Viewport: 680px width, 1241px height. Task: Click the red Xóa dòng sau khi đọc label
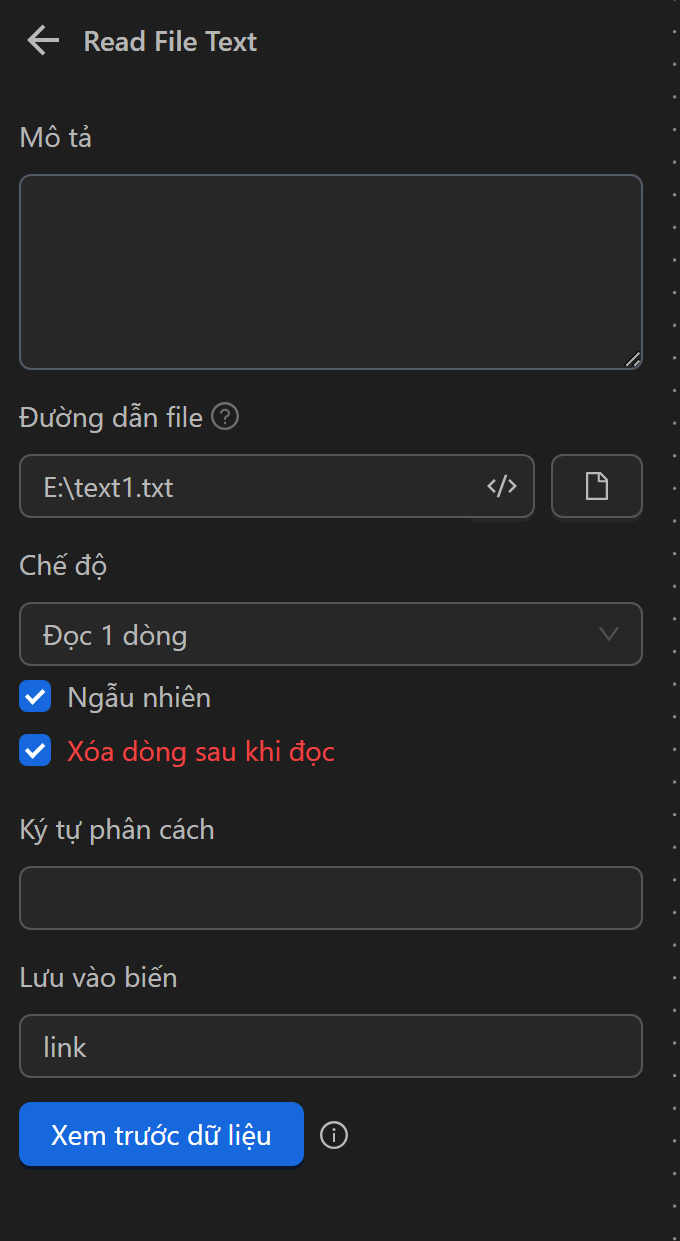[x=201, y=751]
